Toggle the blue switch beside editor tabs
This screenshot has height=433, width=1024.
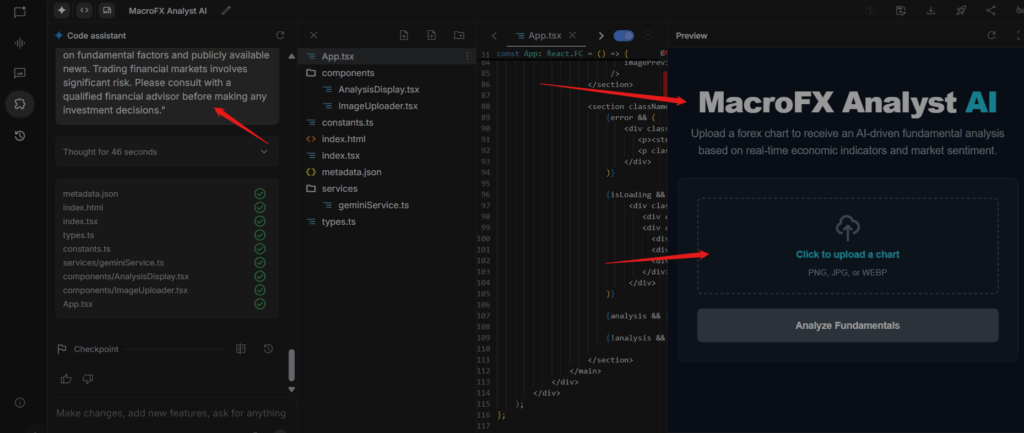pos(624,35)
